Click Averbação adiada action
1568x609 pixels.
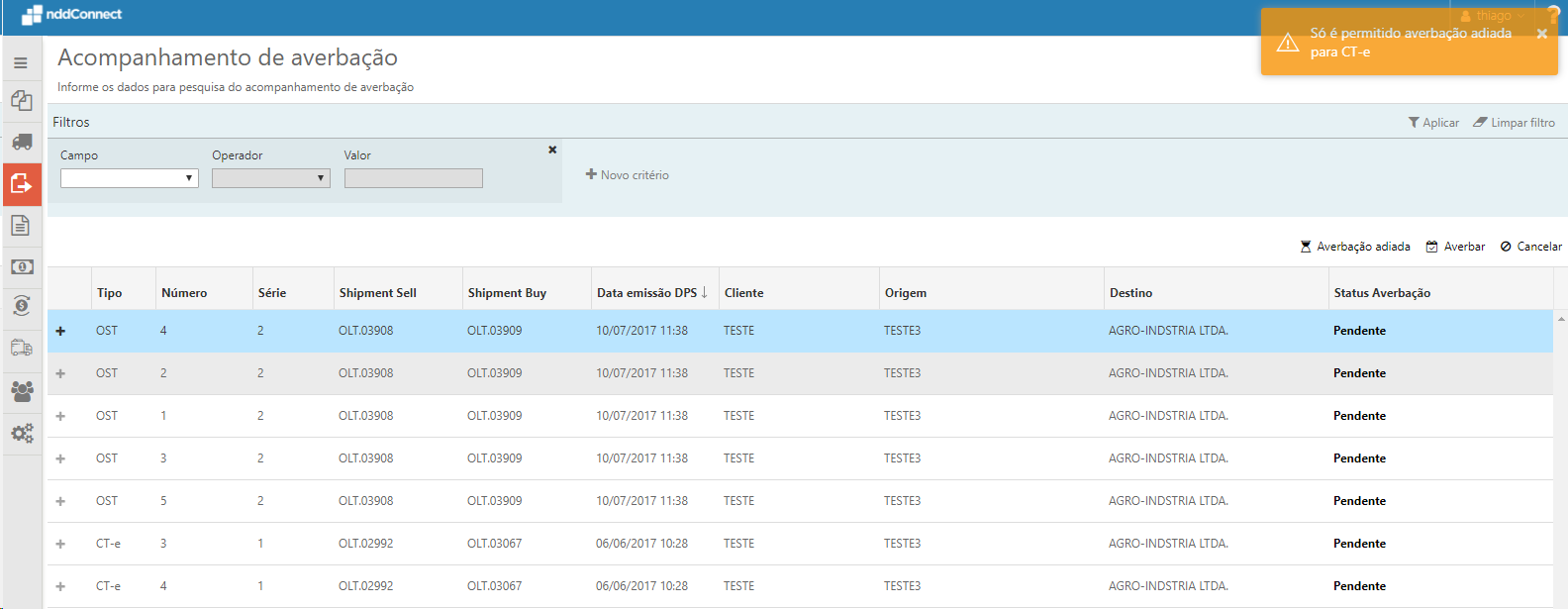pos(1354,247)
